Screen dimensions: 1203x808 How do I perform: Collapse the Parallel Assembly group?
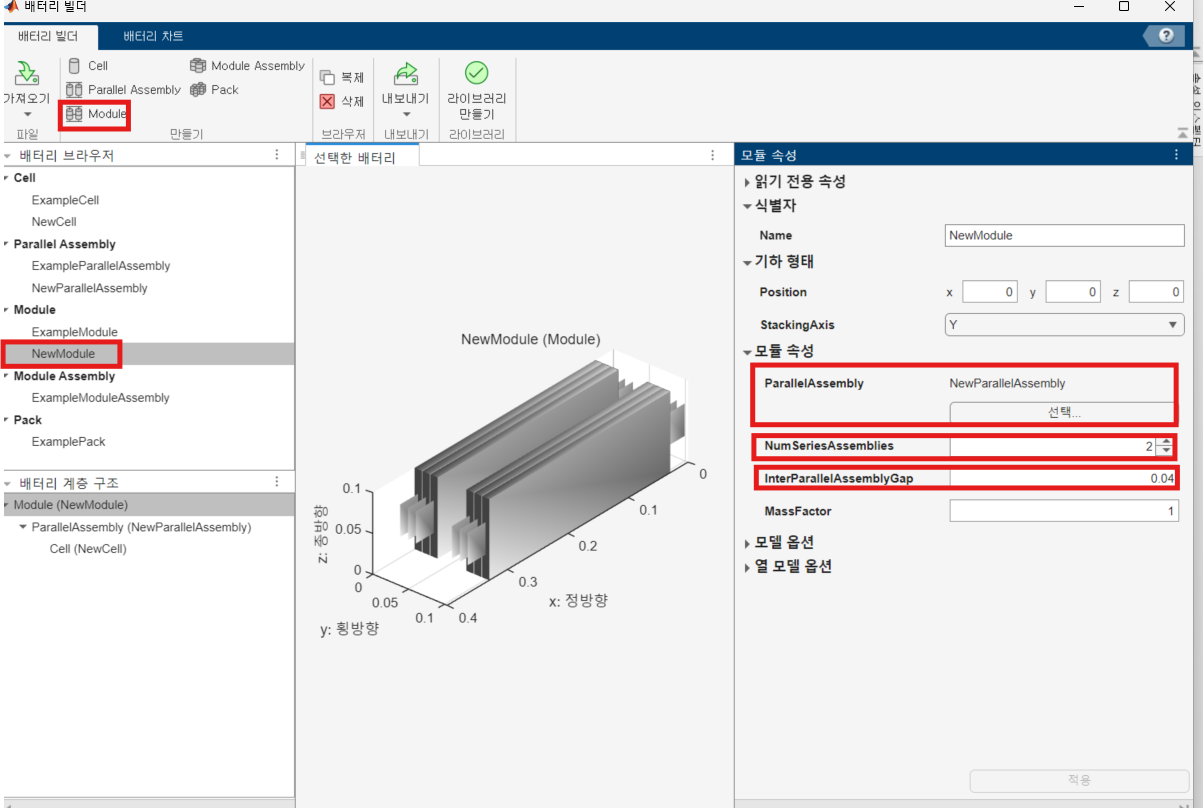[6, 243]
